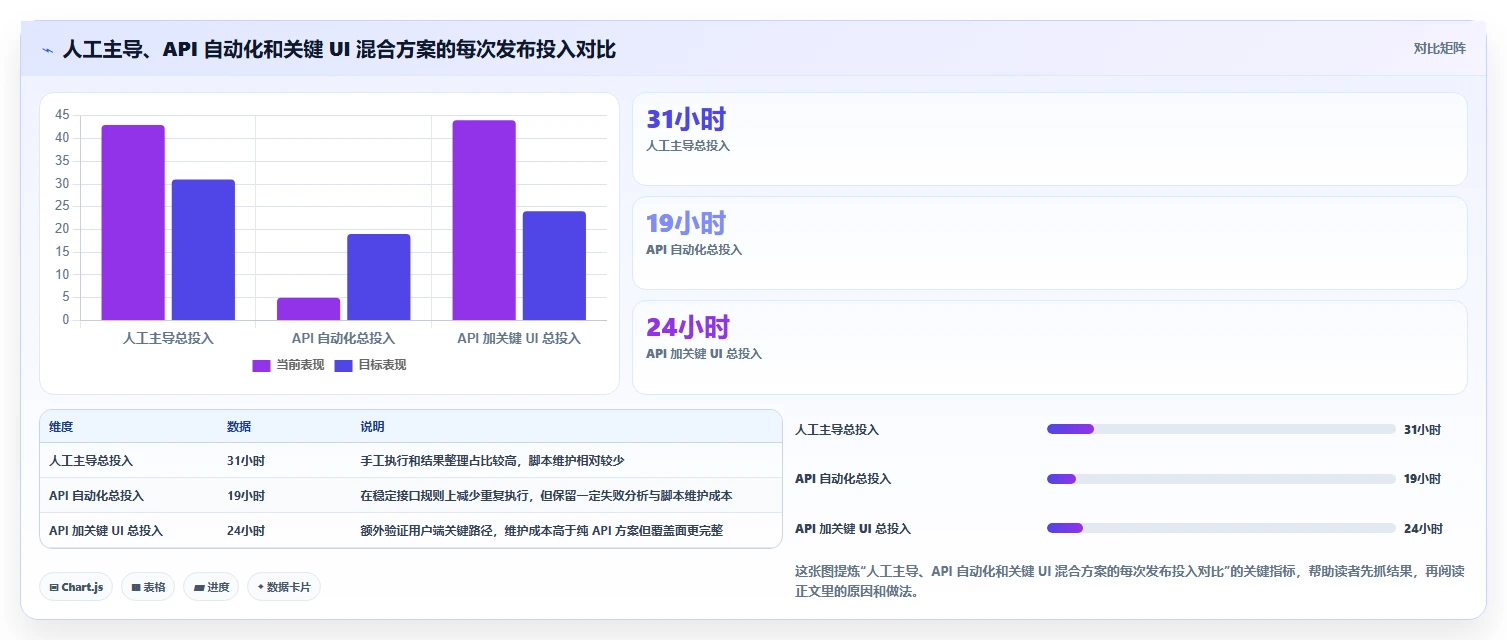Click the blue 人工主导总投入 target bar
This screenshot has width=1507, height=640.
click(203, 250)
